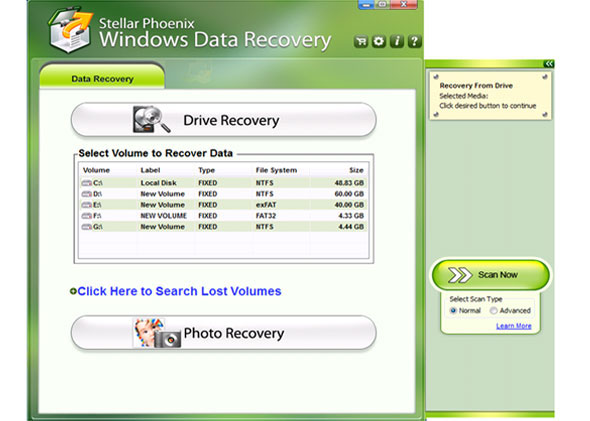Click the double chevron on Scan Now
Image resolution: width=590 pixels, height=421 pixels.
[x=460, y=275]
